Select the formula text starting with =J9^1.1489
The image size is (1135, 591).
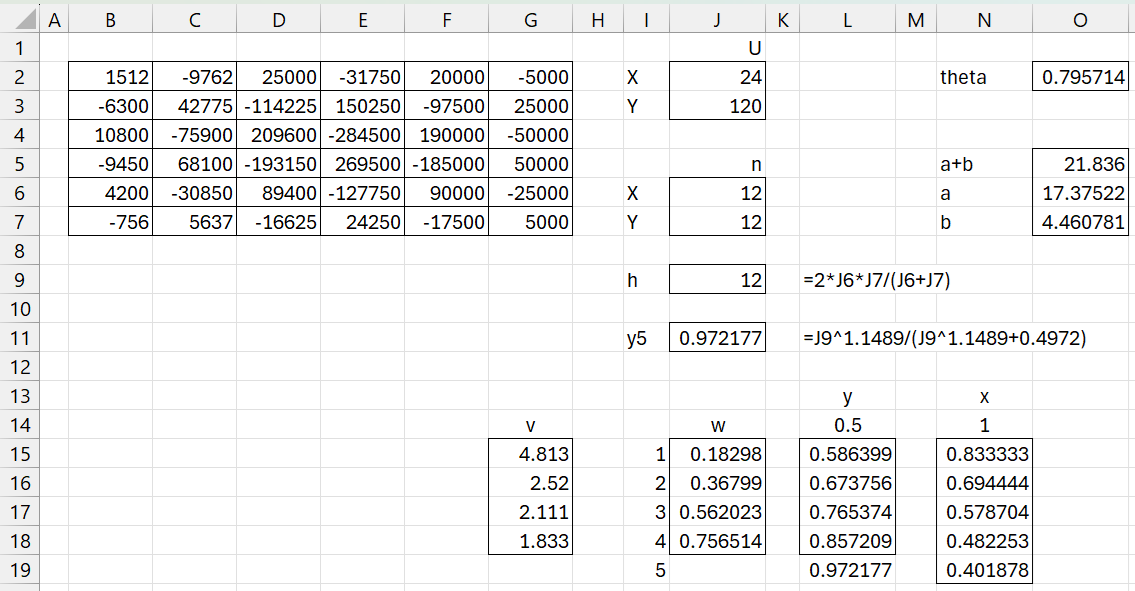click(x=944, y=339)
